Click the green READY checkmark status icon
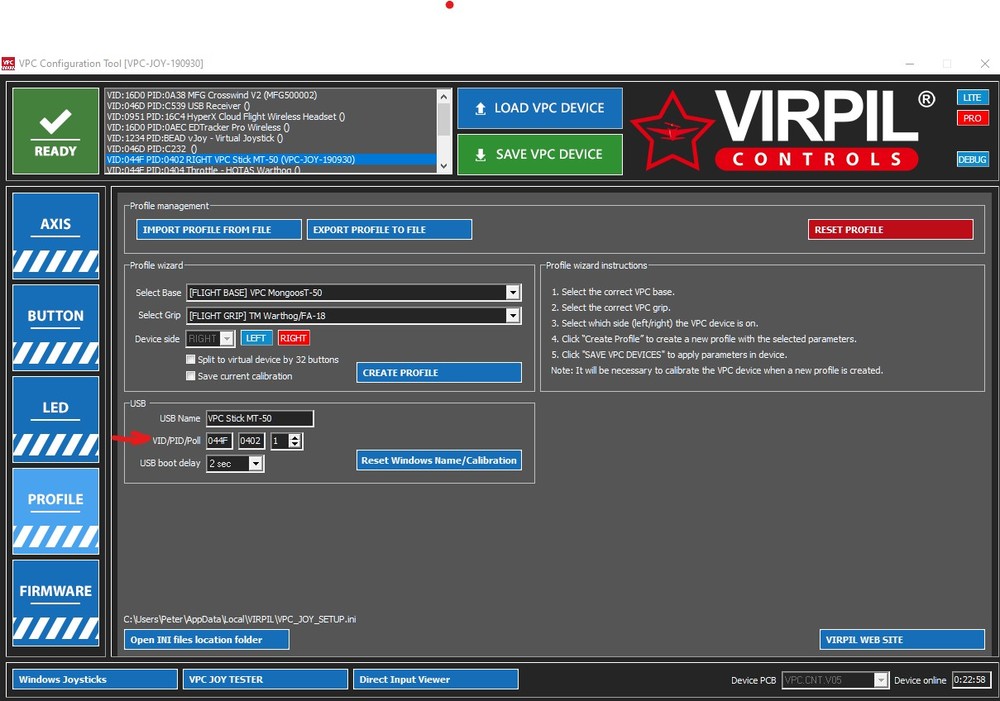This screenshot has width=1000, height=701. (x=55, y=131)
